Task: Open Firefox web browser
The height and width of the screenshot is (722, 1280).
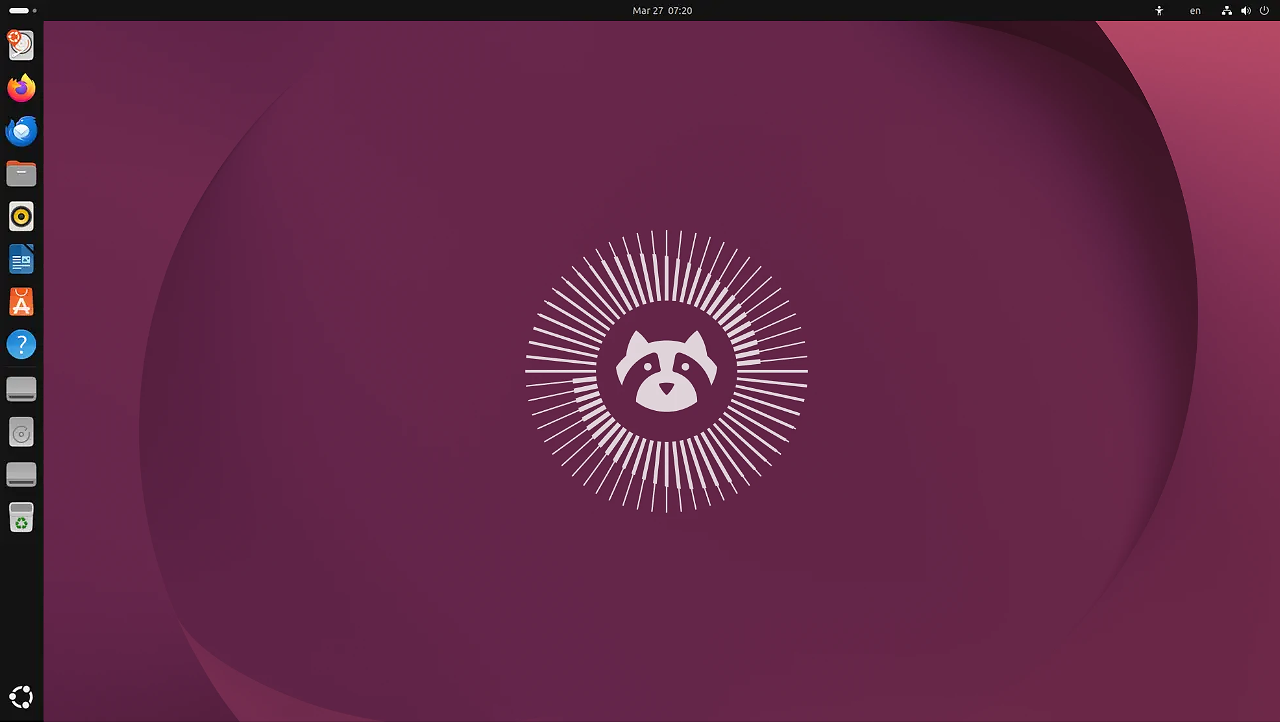Action: click(x=21, y=88)
